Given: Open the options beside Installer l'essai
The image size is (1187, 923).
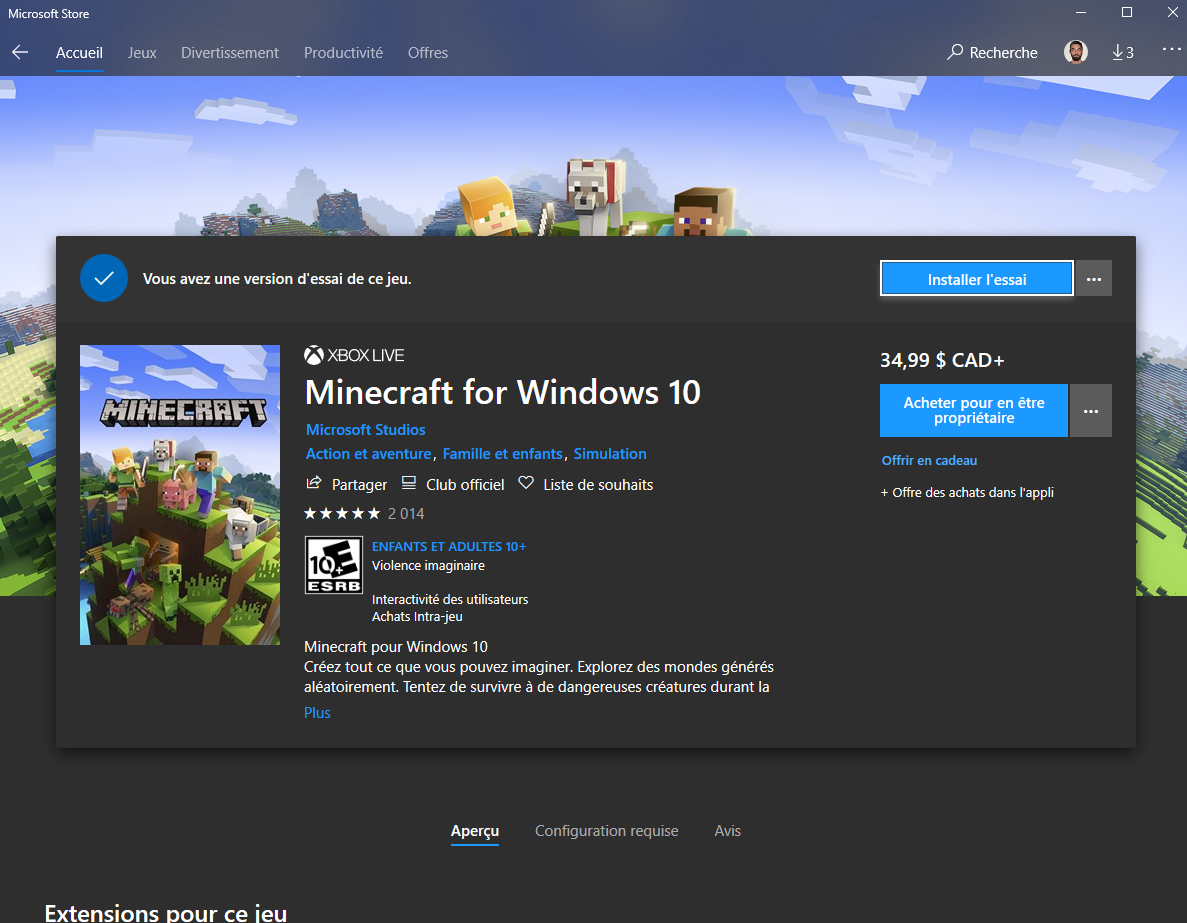Looking at the screenshot, I should (1094, 279).
